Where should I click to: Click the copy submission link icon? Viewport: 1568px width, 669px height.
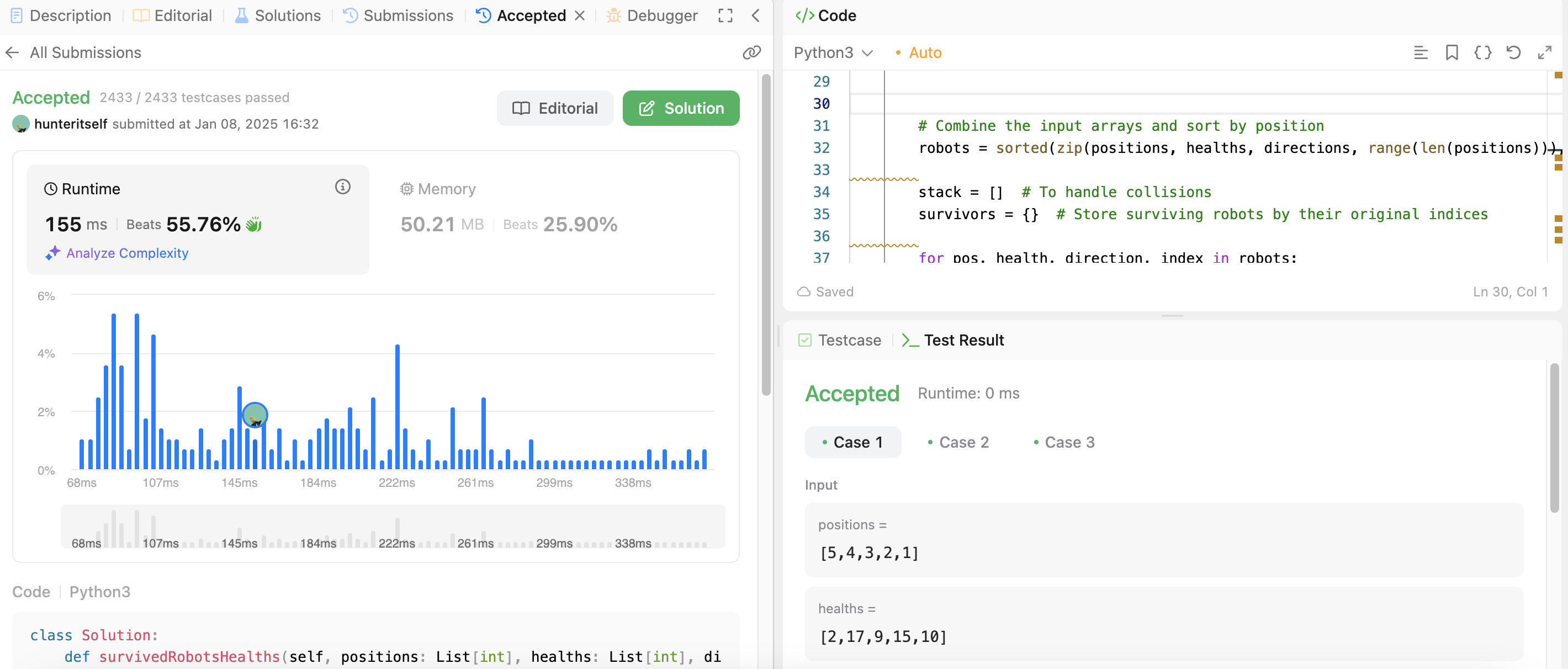tap(751, 52)
